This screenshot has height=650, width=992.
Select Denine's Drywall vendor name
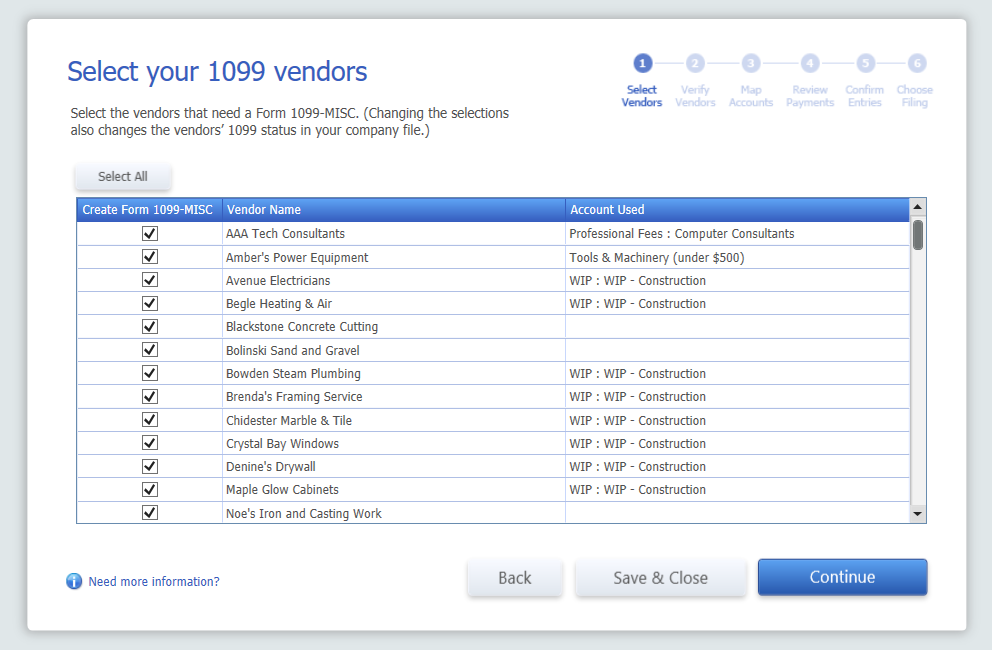(x=270, y=466)
